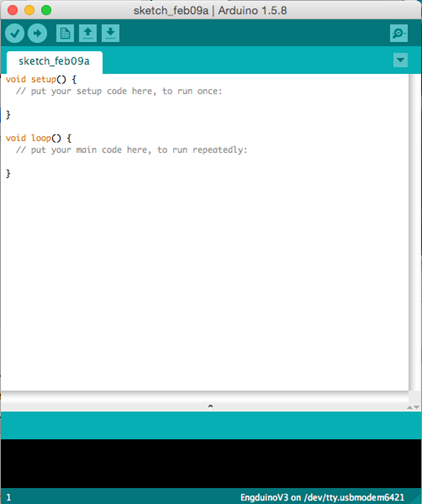
Task: Open a sketch with the up-arrow icon
Action: tap(88, 33)
